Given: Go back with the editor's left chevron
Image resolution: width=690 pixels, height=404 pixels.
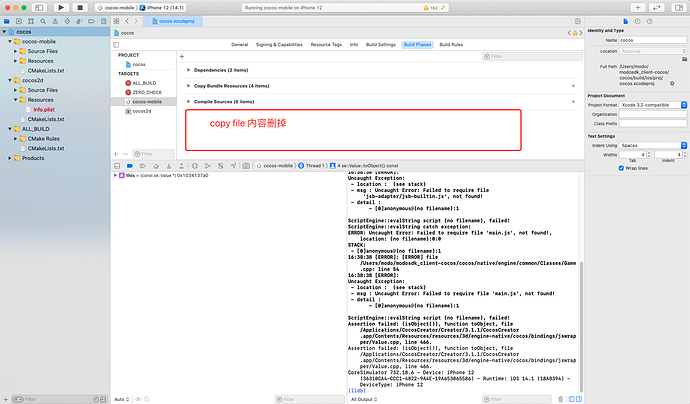Looking at the screenshot, I should [x=127, y=21].
